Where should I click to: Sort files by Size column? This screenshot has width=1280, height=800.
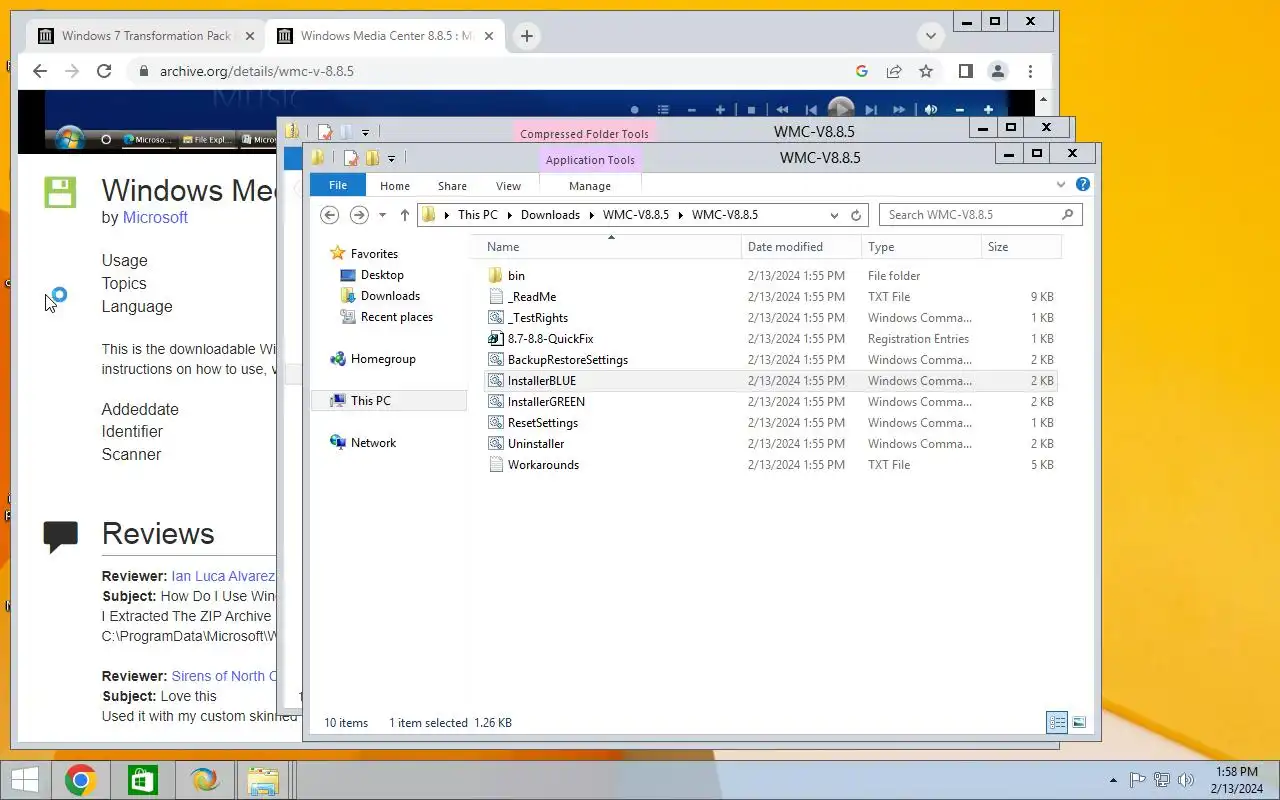pos(1021,247)
